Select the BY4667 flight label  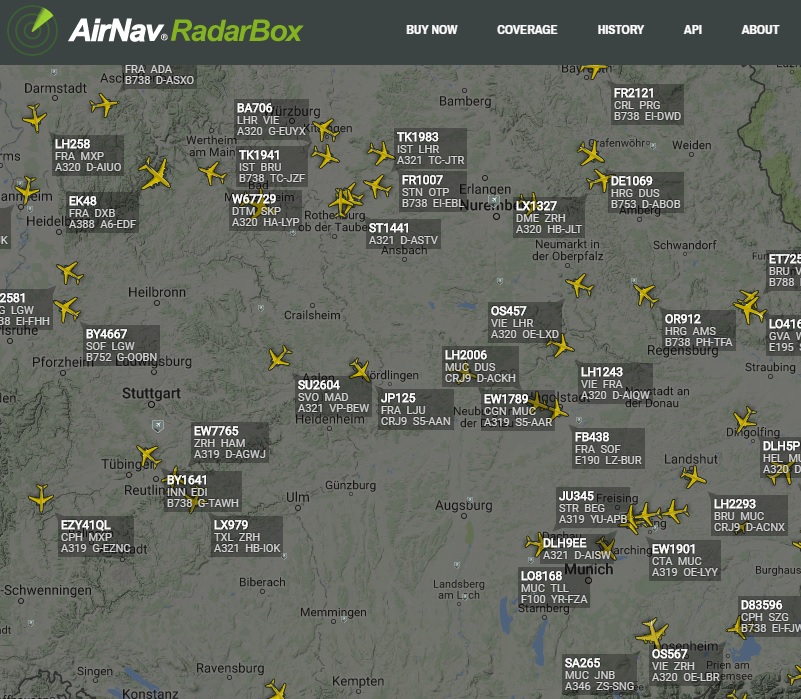tap(121, 345)
